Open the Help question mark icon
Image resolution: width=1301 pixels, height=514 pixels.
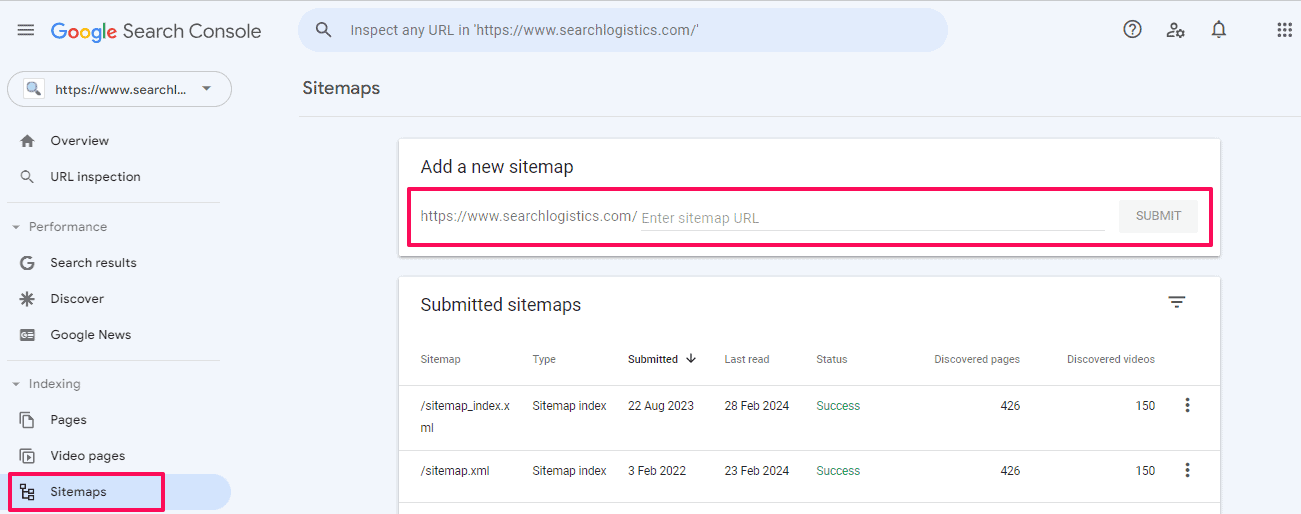pos(1132,30)
